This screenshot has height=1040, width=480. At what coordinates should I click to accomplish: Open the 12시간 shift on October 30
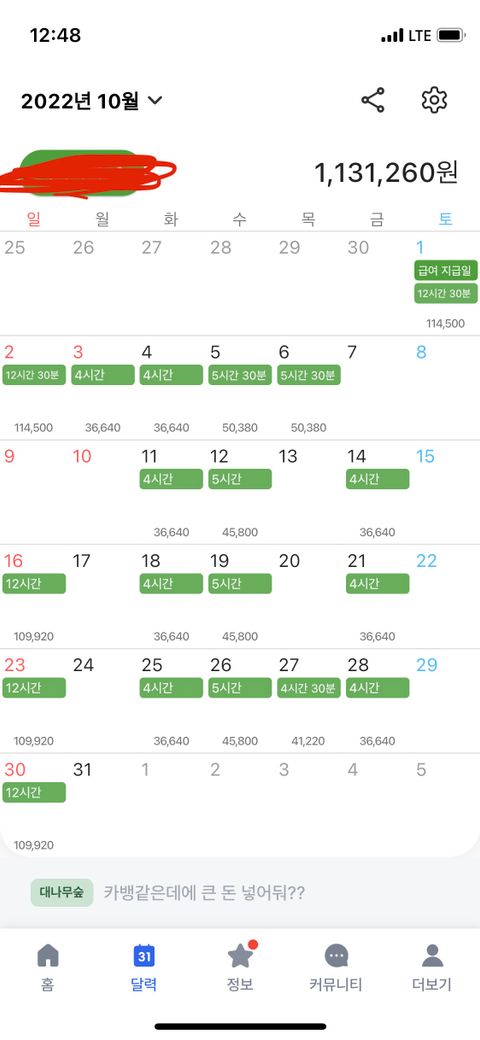click(x=34, y=792)
